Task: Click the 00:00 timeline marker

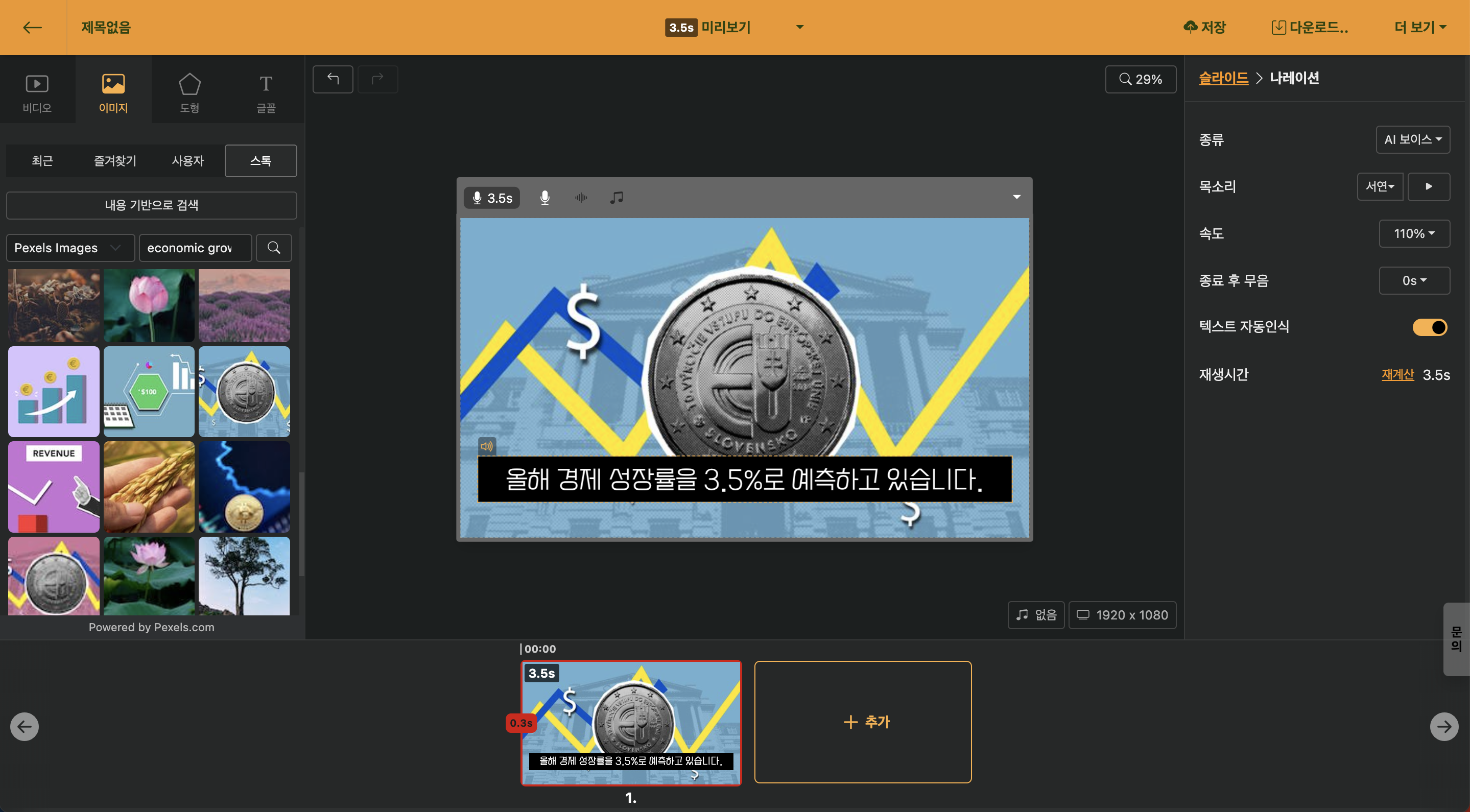Action: click(539, 649)
